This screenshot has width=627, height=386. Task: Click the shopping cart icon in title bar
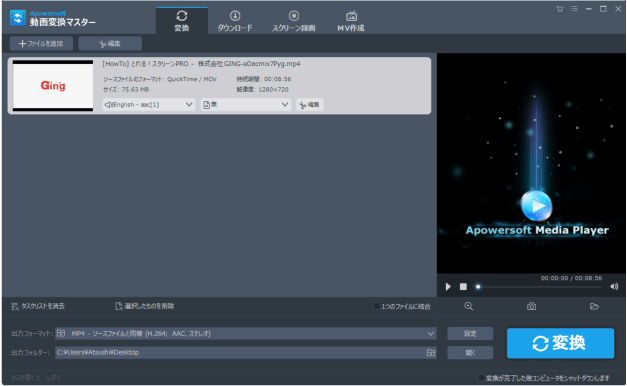(x=559, y=9)
